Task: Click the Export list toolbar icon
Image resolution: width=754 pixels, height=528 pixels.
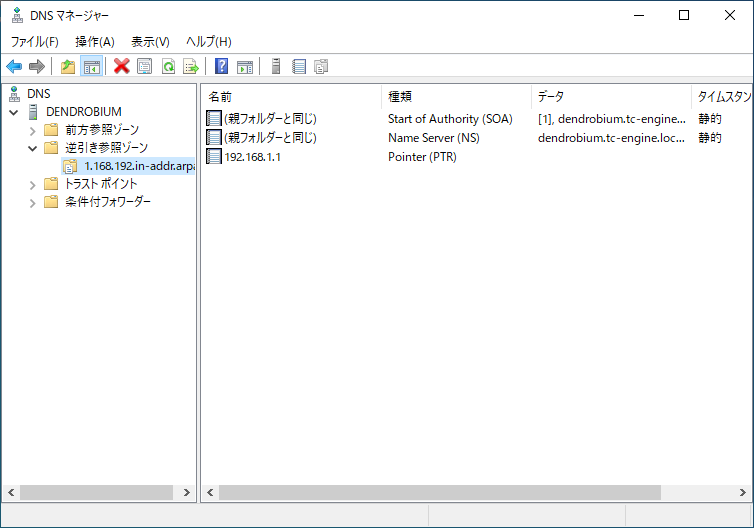Action: pyautogui.click(x=191, y=66)
